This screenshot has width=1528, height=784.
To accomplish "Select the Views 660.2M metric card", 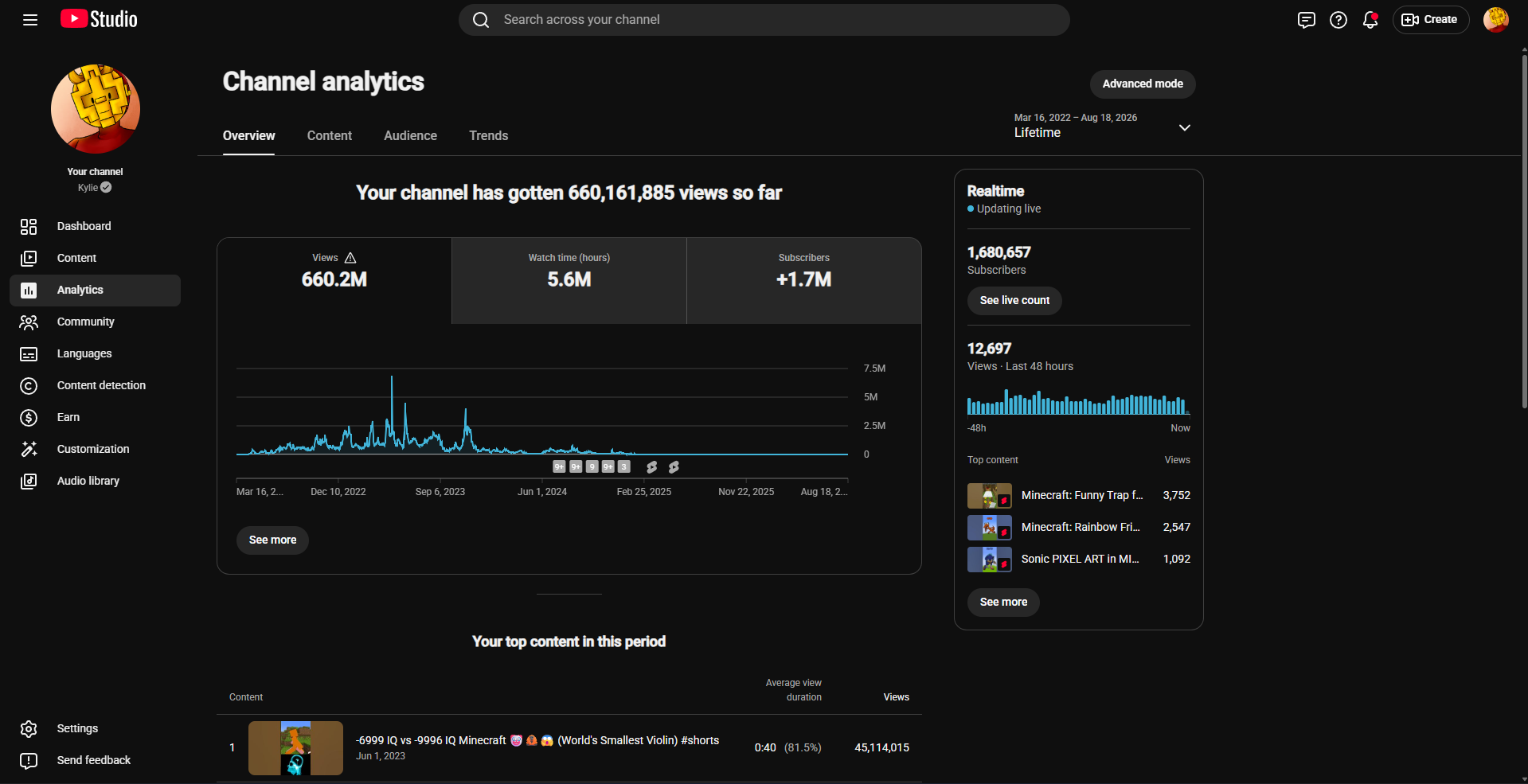I will 334,280.
